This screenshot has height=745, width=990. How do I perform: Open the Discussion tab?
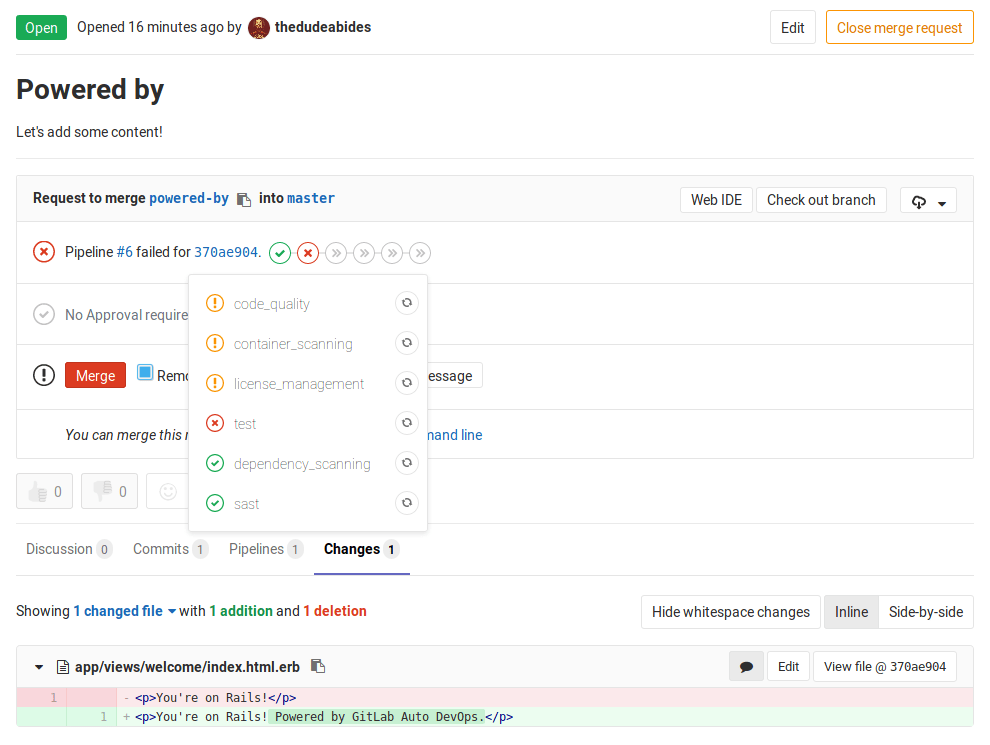67,549
